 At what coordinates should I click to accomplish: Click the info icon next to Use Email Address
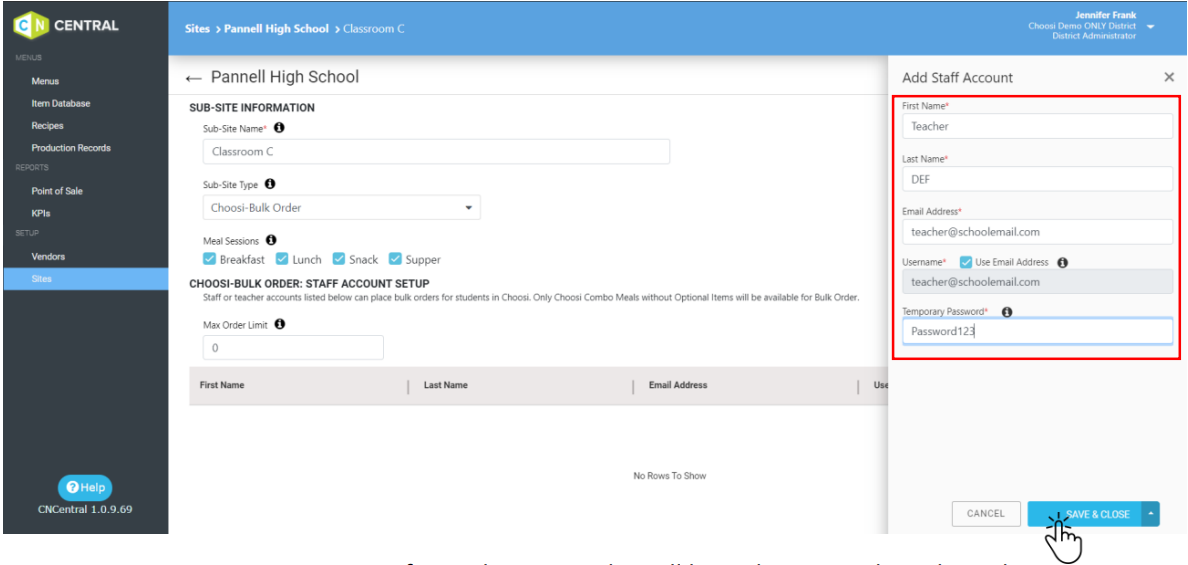pyautogui.click(x=1062, y=262)
